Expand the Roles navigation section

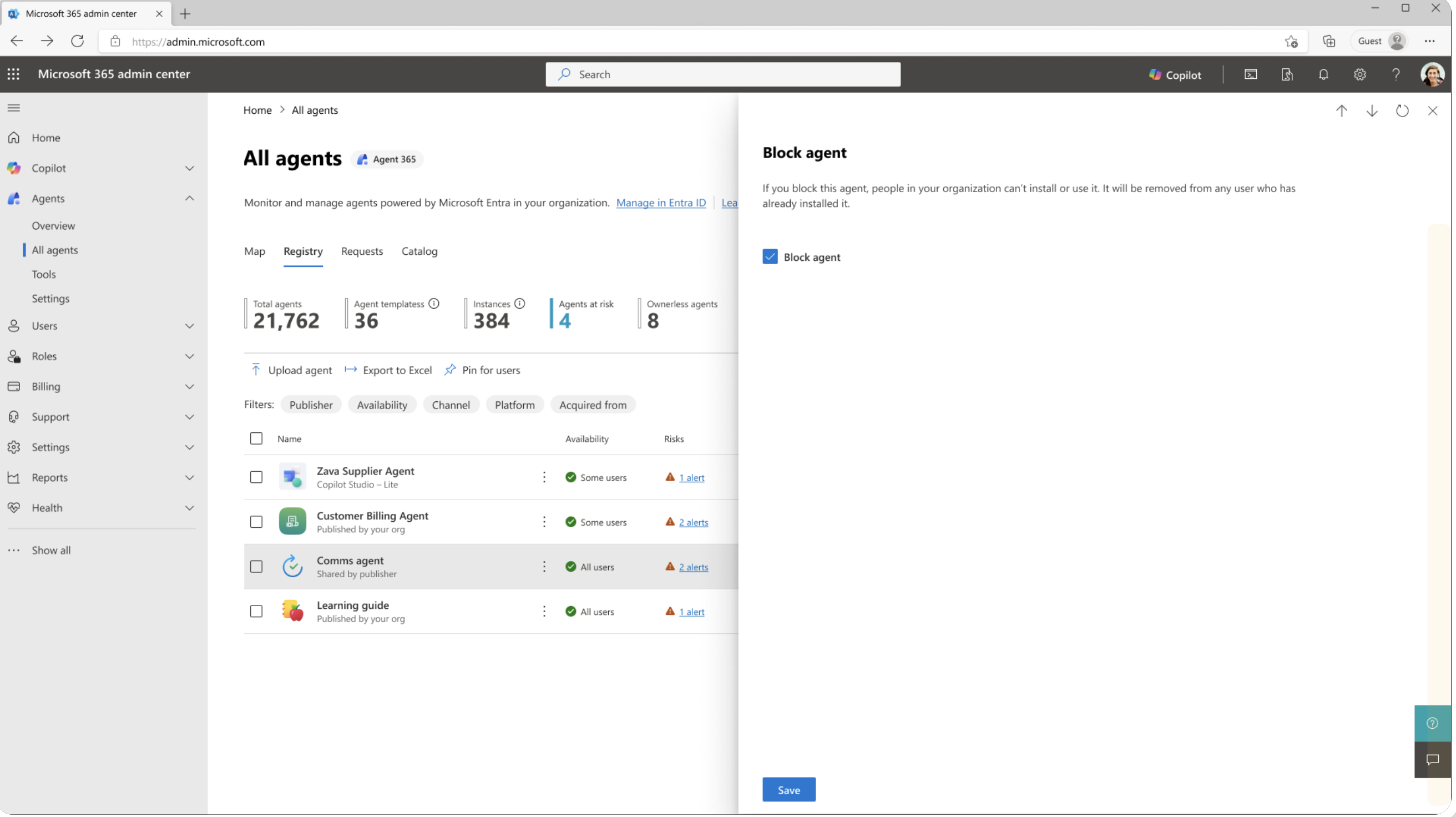[x=190, y=356]
